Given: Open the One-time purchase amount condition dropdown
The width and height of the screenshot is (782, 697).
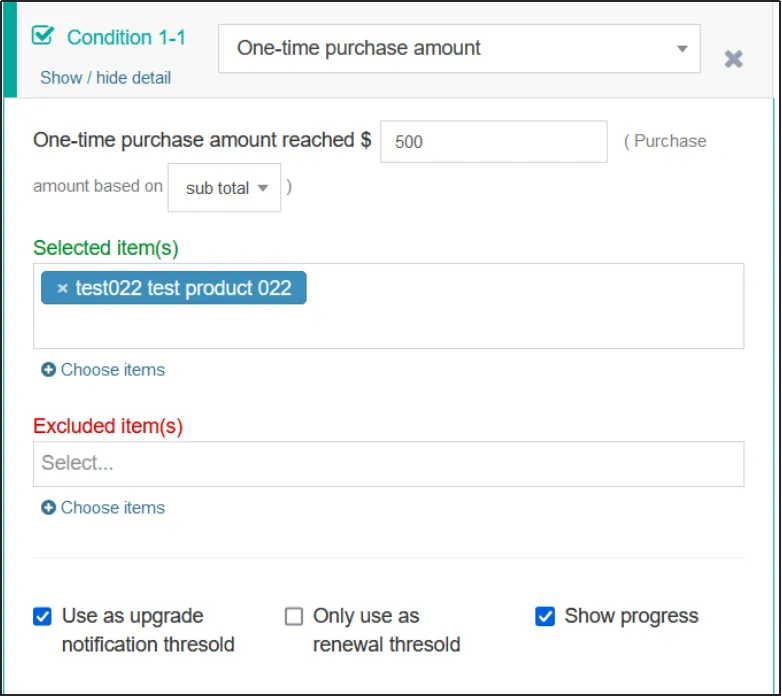Looking at the screenshot, I should pyautogui.click(x=459, y=48).
